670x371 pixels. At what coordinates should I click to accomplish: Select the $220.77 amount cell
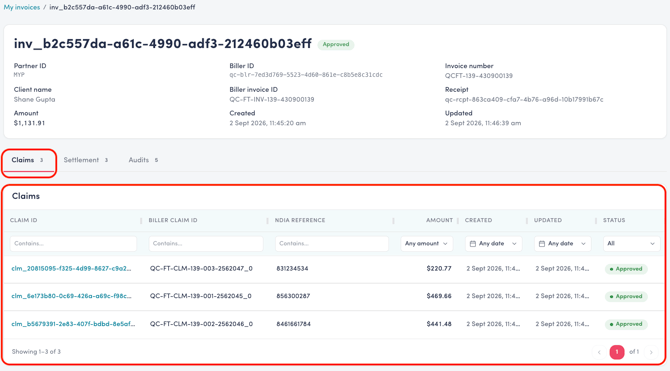click(439, 269)
